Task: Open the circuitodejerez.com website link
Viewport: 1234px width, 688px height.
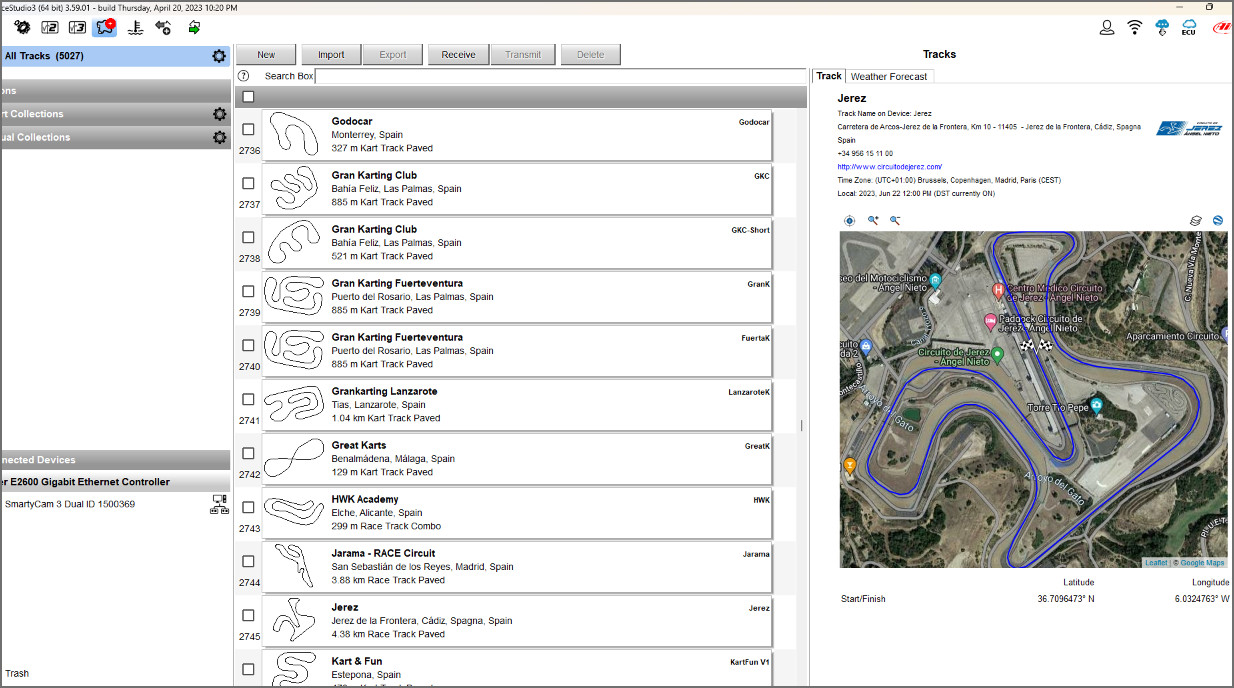Action: (x=889, y=167)
